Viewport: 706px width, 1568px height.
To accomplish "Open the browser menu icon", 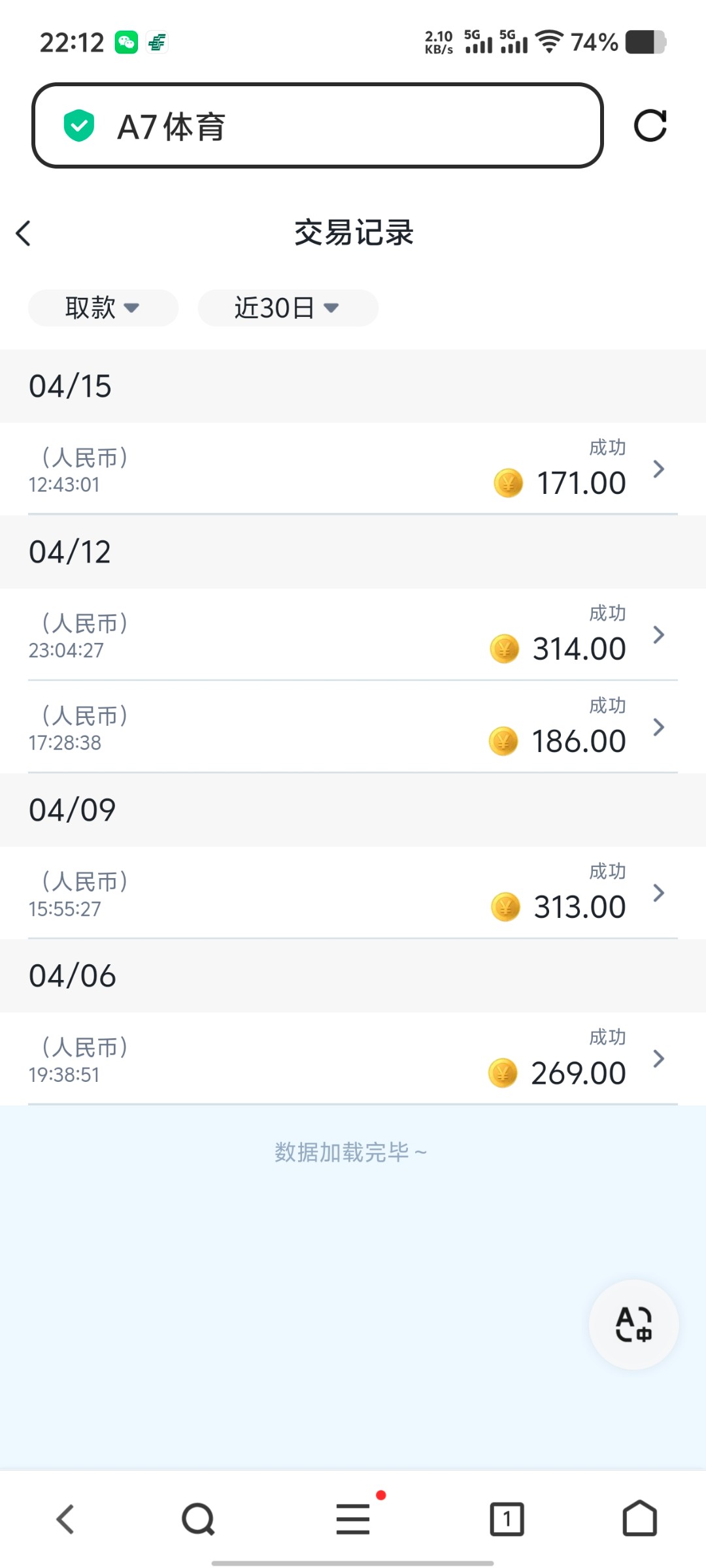I will [x=353, y=1518].
